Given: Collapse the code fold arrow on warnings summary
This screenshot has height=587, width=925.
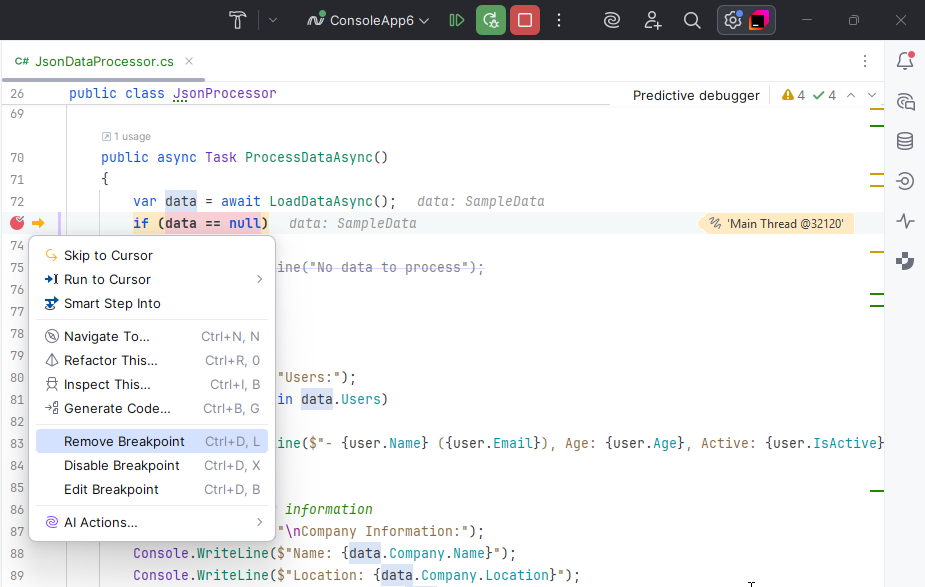Looking at the screenshot, I should [851, 93].
